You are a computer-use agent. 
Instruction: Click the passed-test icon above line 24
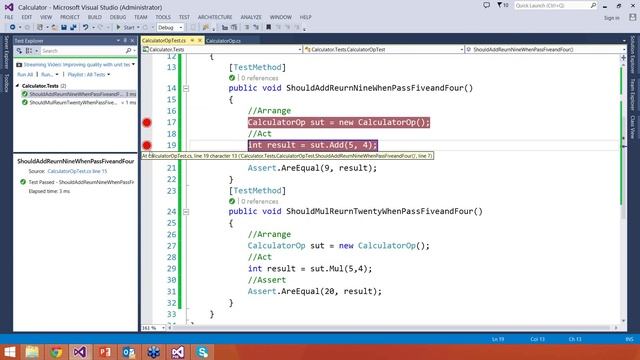pos(232,201)
